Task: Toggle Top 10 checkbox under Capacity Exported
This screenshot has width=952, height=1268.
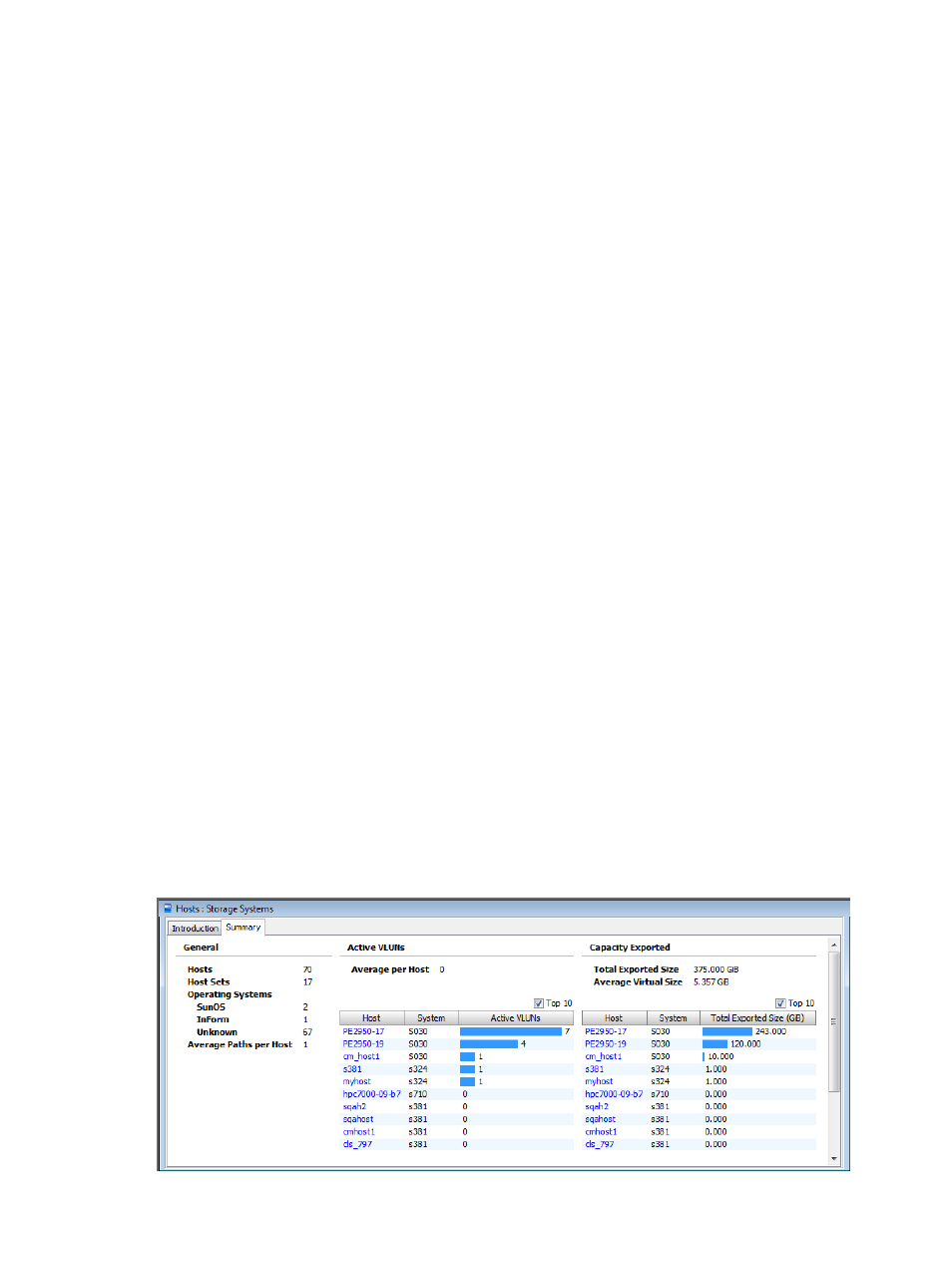Action: (x=780, y=1003)
